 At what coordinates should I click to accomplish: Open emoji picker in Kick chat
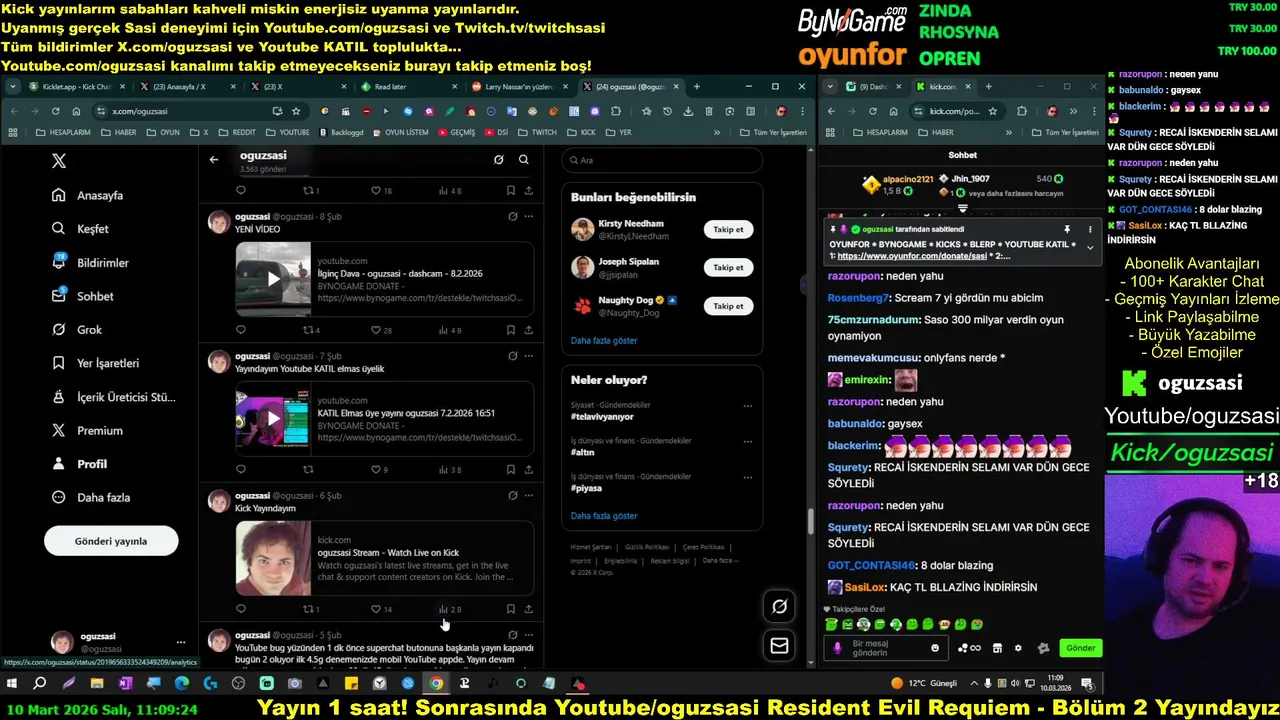[x=935, y=648]
